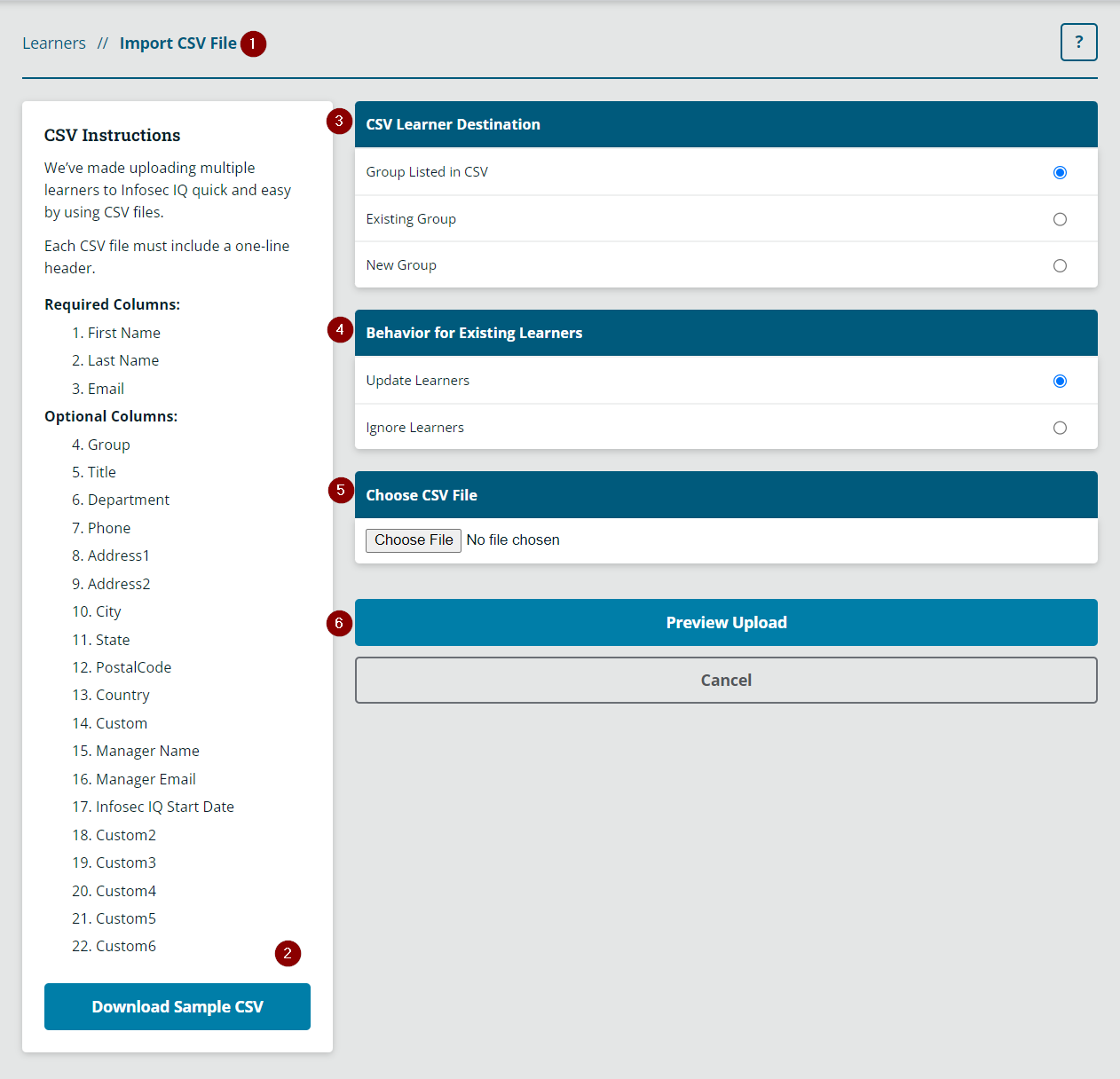Download the sample CSV file
Screen dimensions: 1120x1079
[177, 1006]
